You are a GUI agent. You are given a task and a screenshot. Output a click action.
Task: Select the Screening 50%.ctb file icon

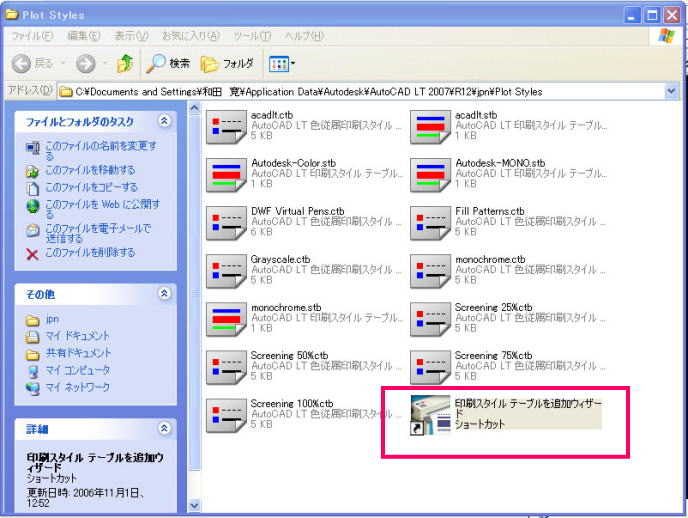(x=226, y=367)
